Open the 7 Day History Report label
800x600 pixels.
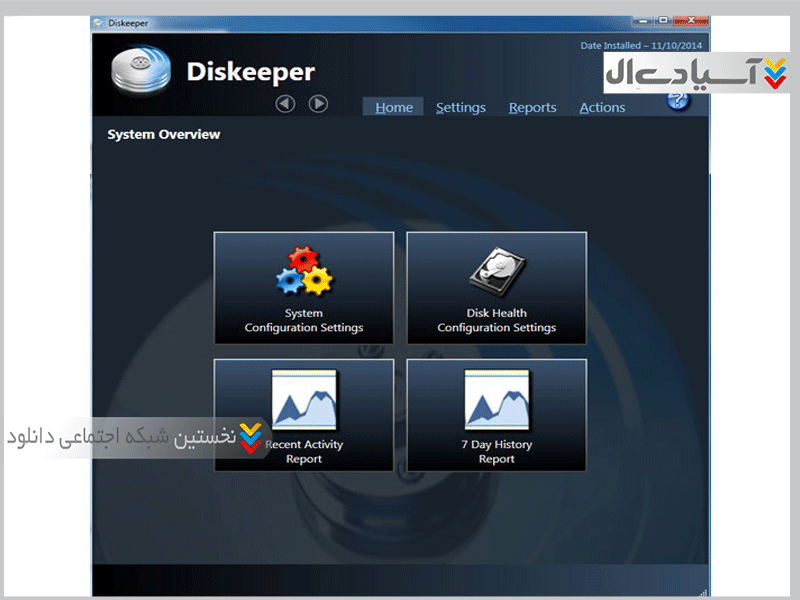496,452
